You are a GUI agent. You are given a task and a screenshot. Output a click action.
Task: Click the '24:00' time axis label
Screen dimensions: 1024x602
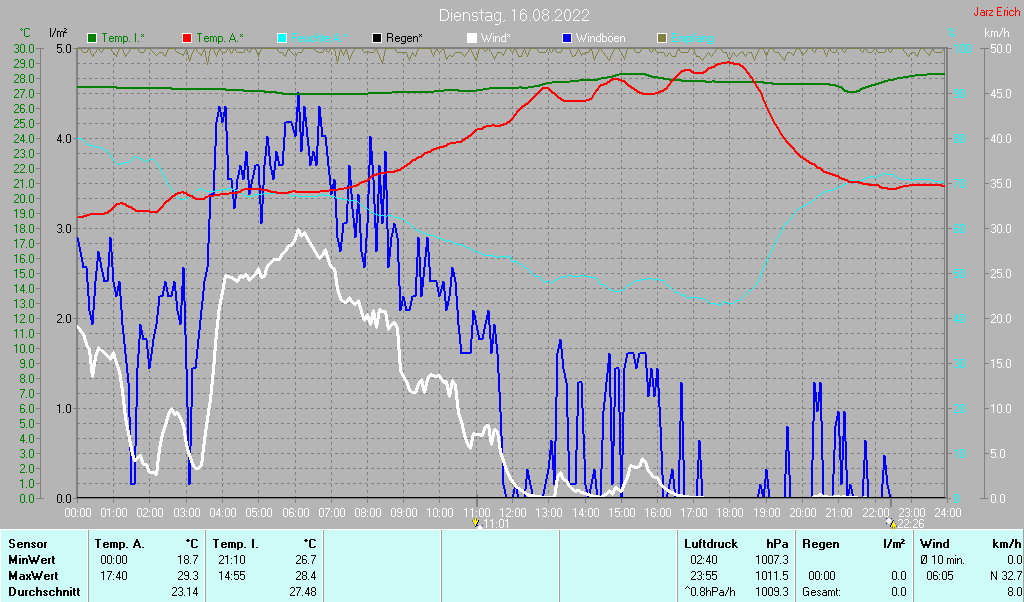pyautogui.click(x=946, y=513)
